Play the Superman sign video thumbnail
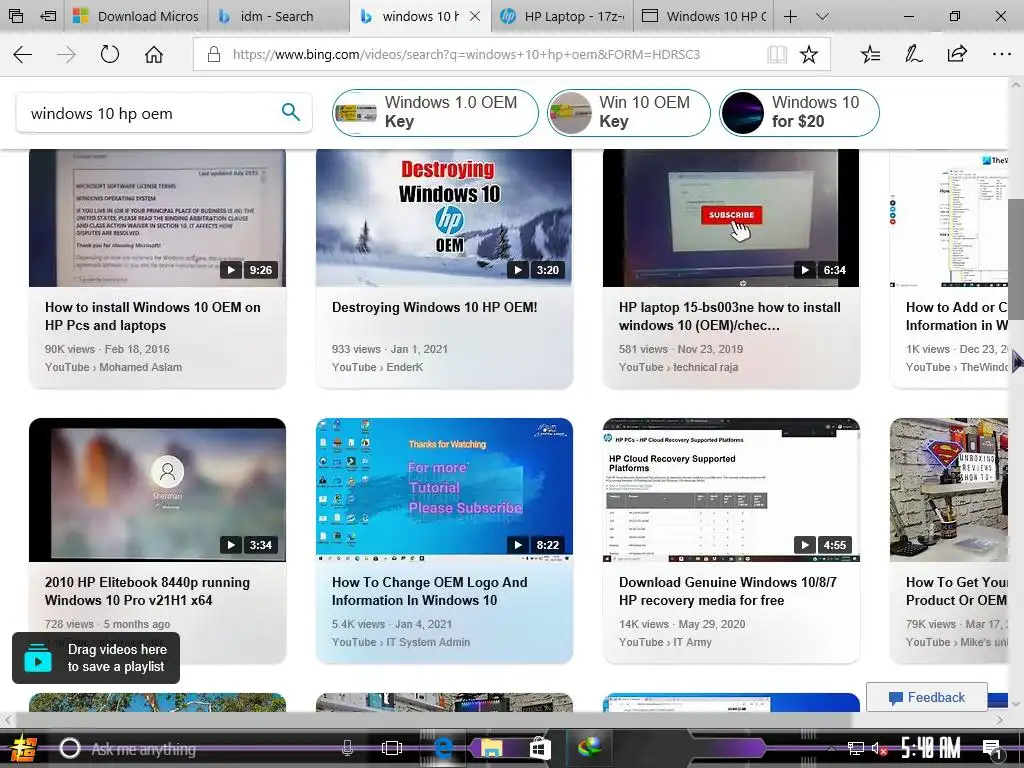 (x=949, y=490)
